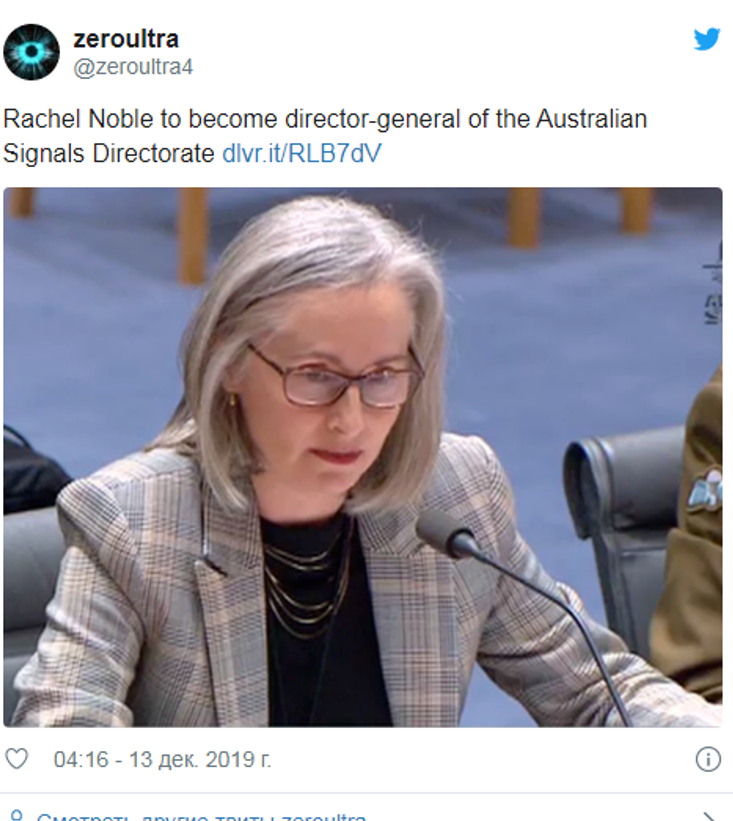Open the embedded Rachel Noble photo
The width and height of the screenshot is (733, 821).
point(363,457)
